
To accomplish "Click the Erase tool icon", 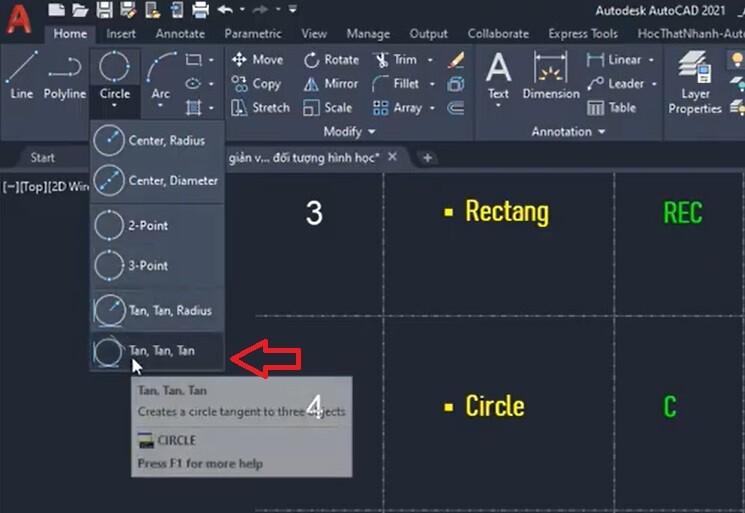I will (x=456, y=60).
